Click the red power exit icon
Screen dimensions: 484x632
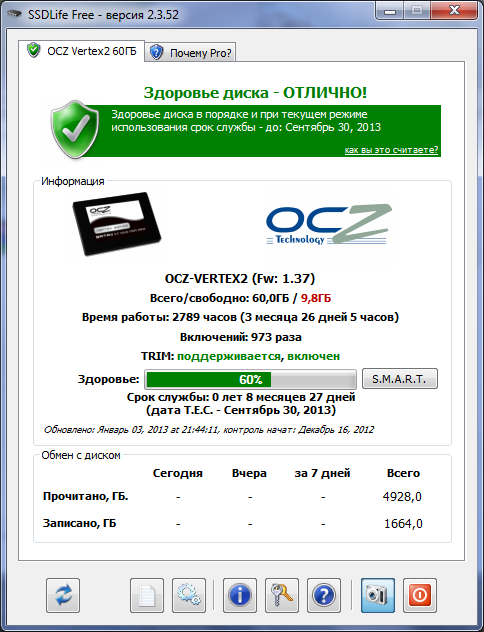point(420,595)
